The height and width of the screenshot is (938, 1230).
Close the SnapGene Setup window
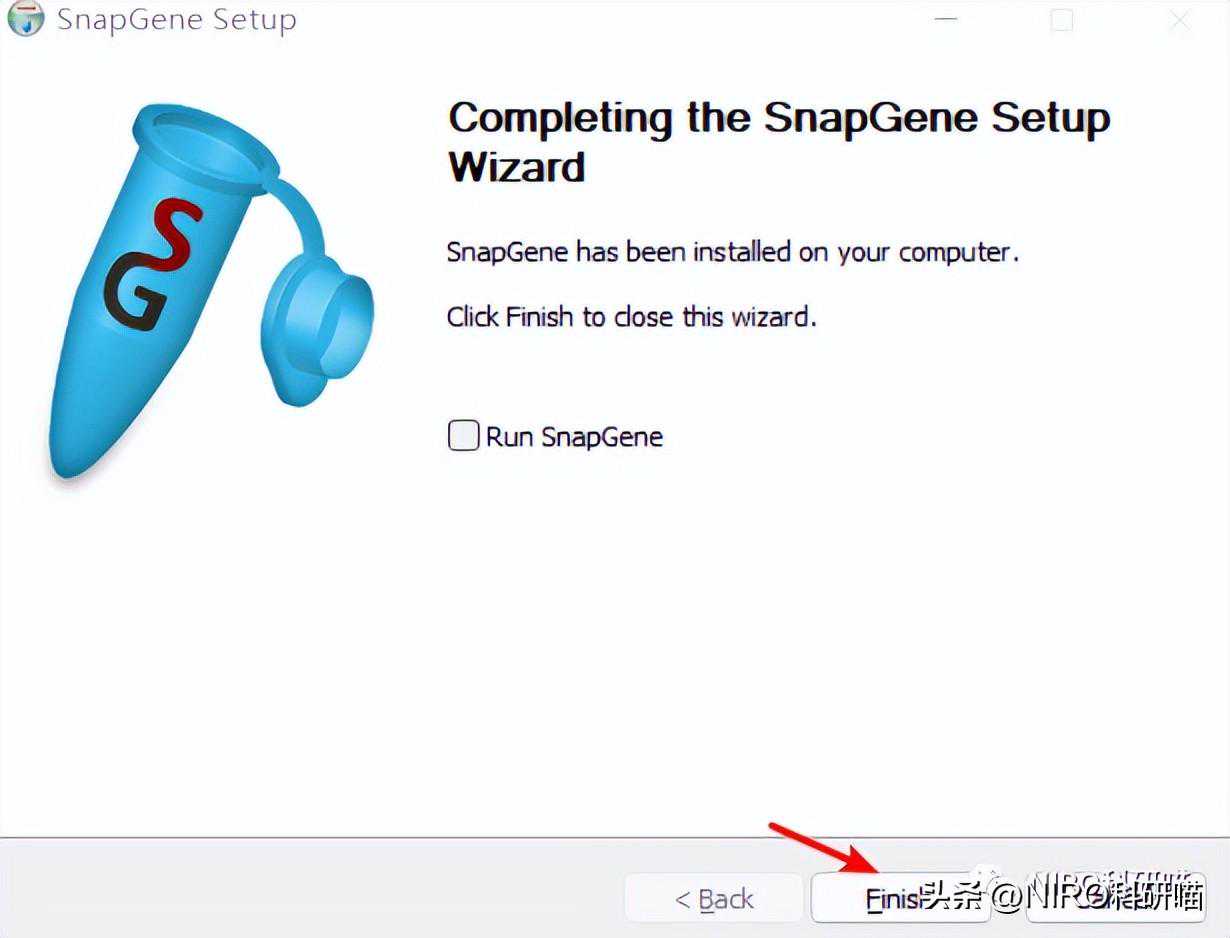(1180, 20)
